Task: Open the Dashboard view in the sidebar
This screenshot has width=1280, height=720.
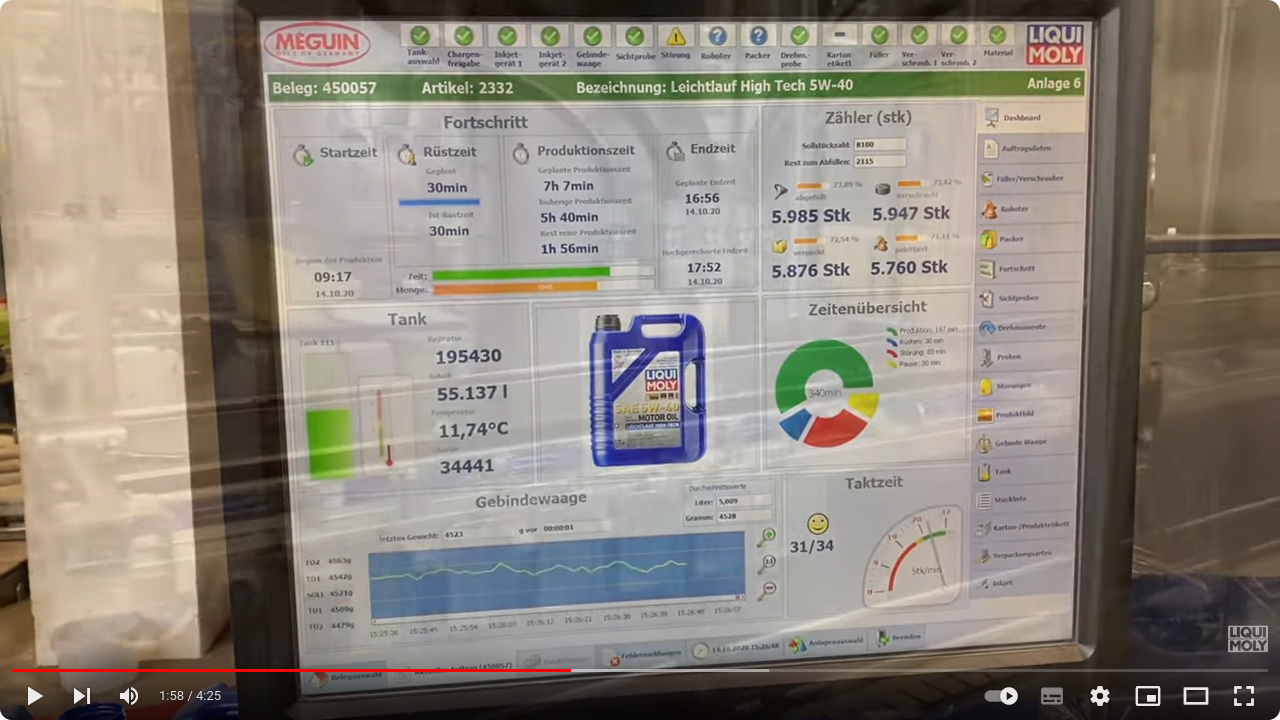Action: point(1030,117)
